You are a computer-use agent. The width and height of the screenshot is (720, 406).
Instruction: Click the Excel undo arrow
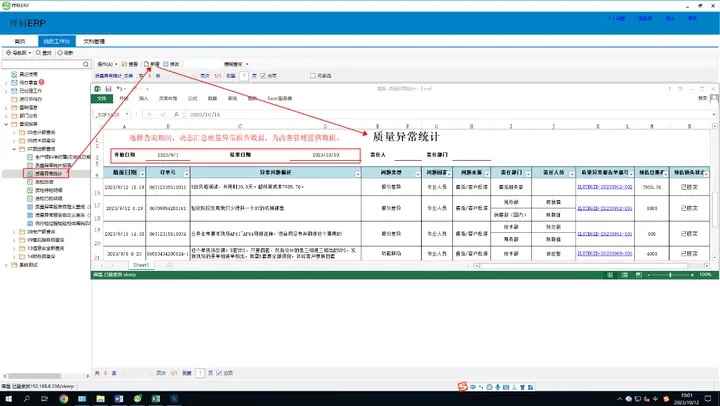(x=120, y=88)
